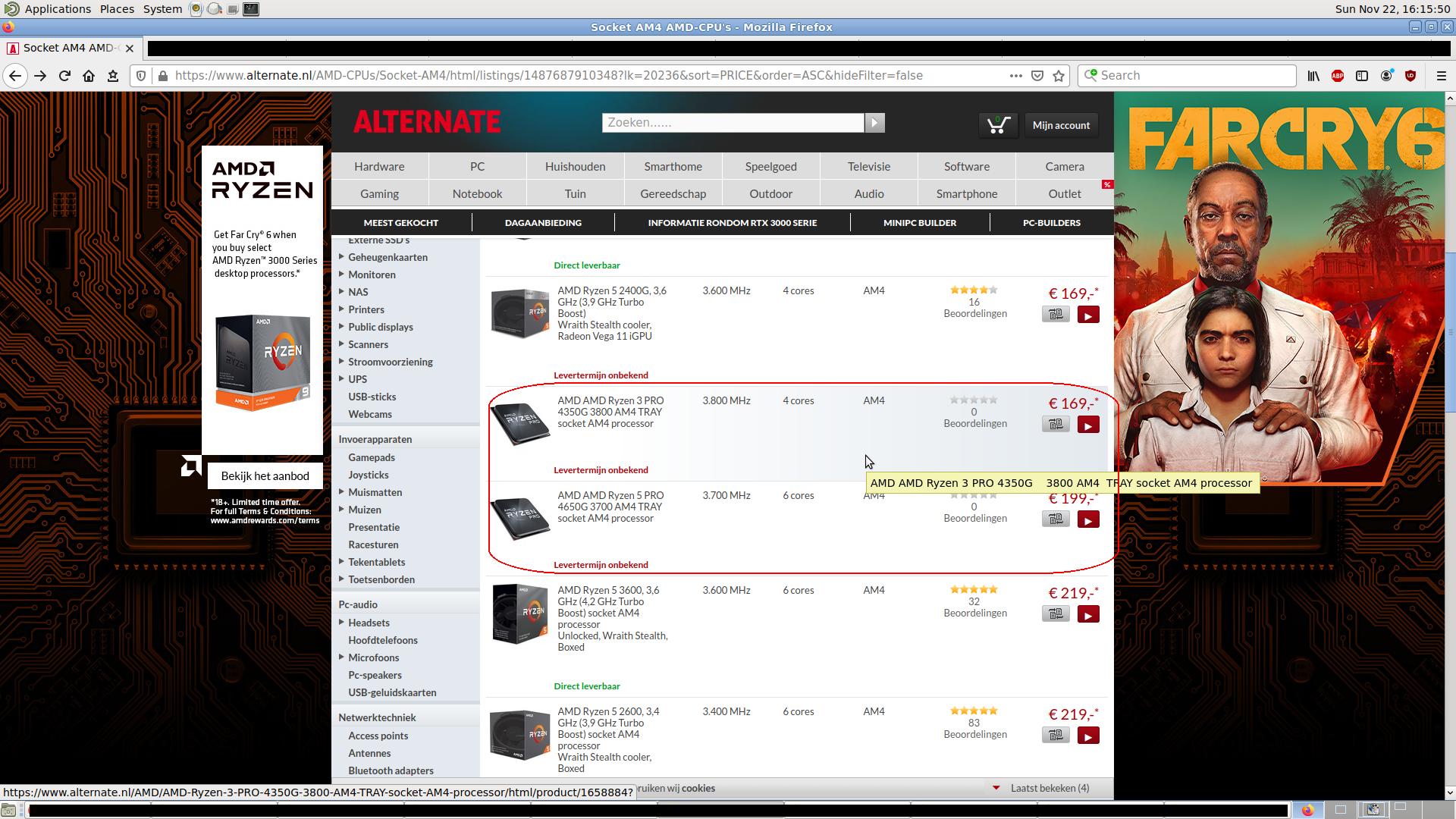Open the PC-BUILDERS tab
This screenshot has width=1456, height=819.
tap(1051, 223)
